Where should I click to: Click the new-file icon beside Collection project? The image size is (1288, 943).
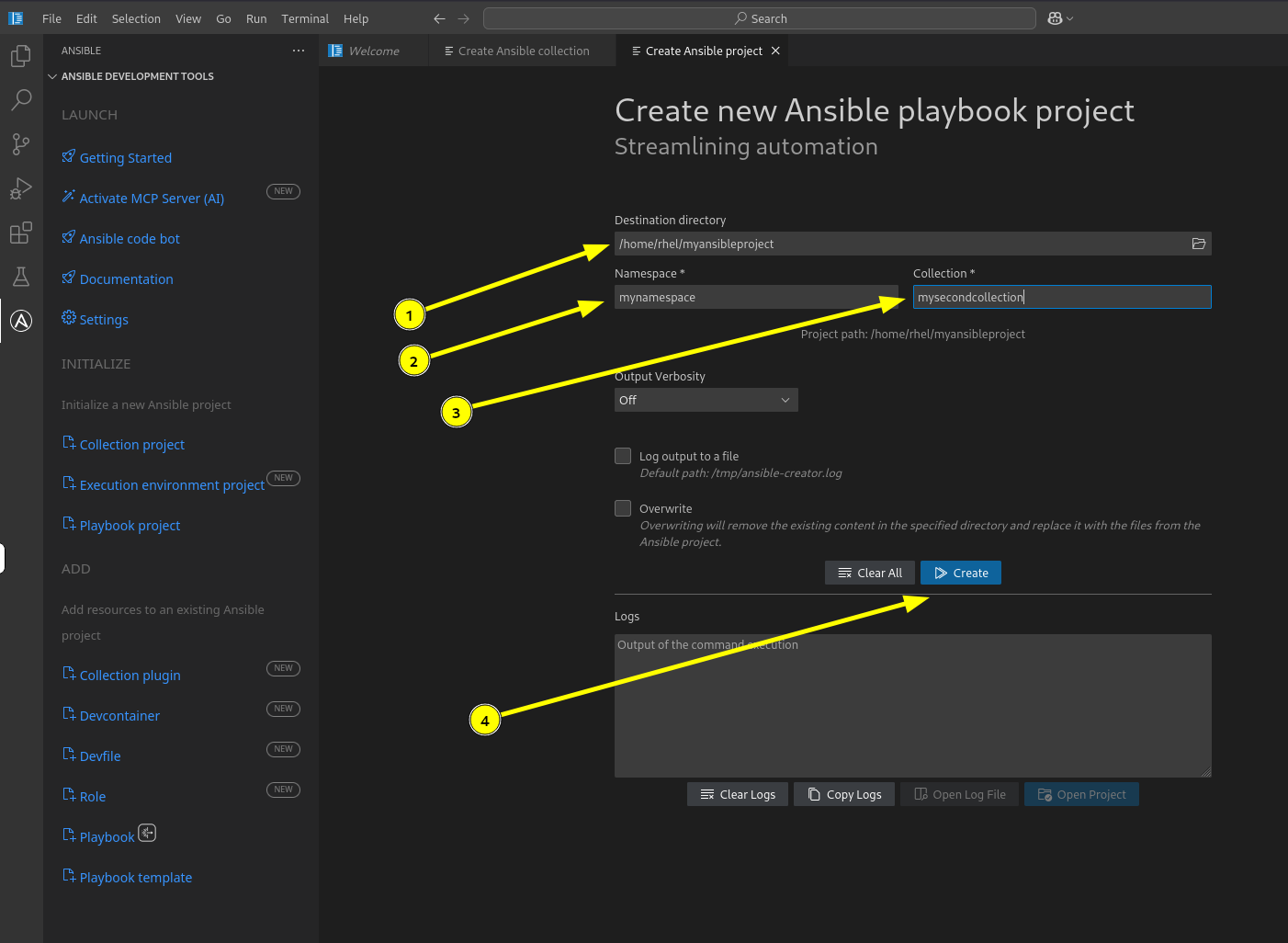[x=69, y=443]
